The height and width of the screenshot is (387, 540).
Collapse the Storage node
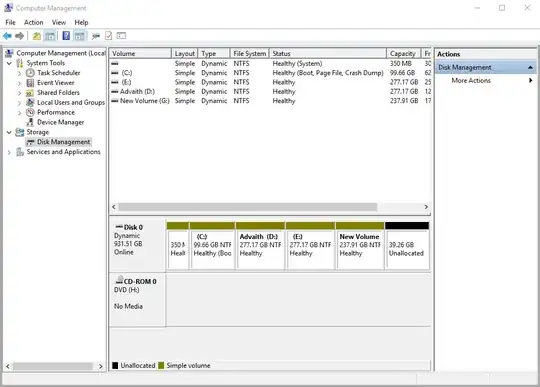(x=9, y=132)
